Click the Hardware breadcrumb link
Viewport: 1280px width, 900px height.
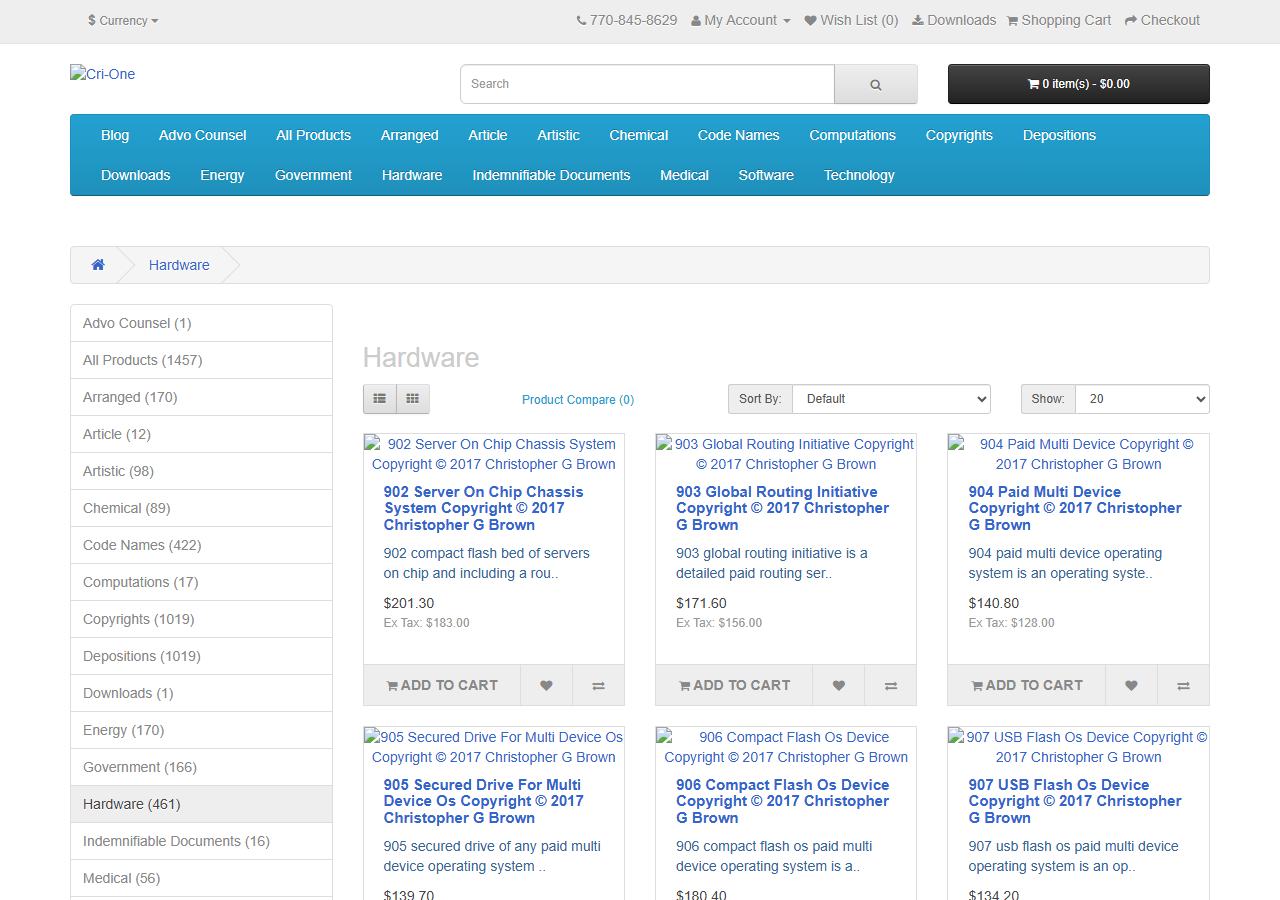click(x=179, y=265)
